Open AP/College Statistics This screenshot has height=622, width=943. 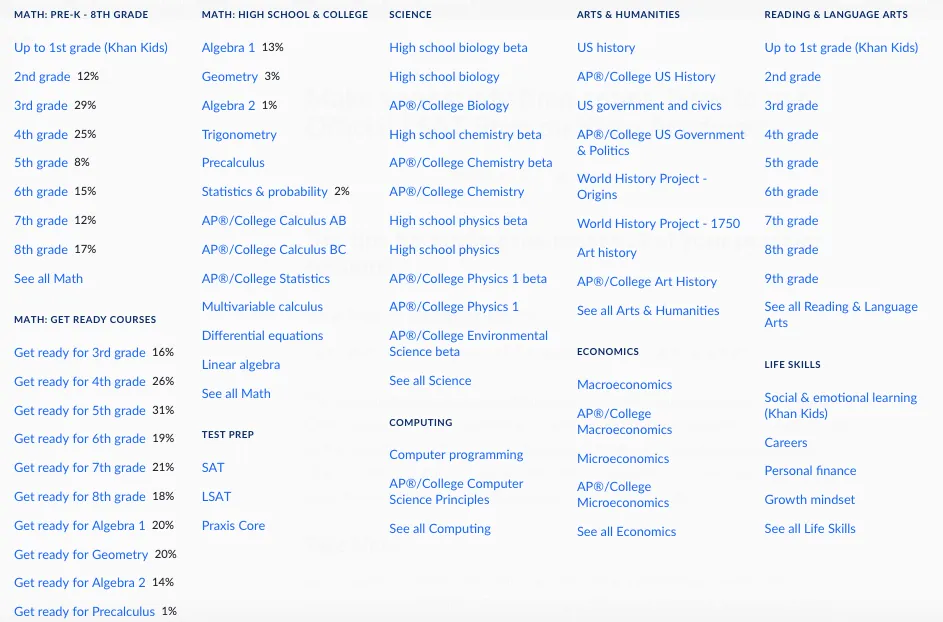266,279
